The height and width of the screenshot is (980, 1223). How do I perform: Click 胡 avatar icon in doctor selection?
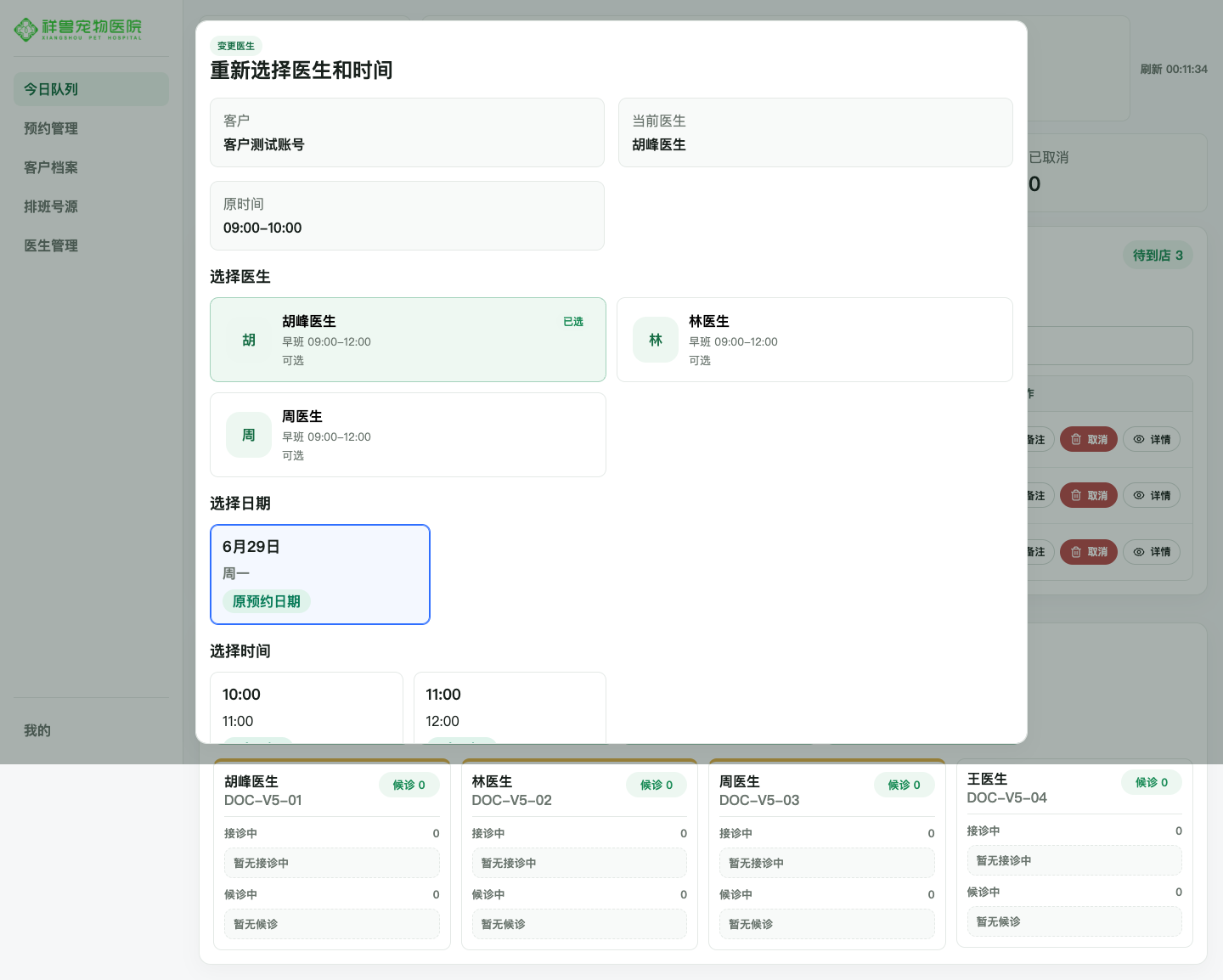(249, 340)
